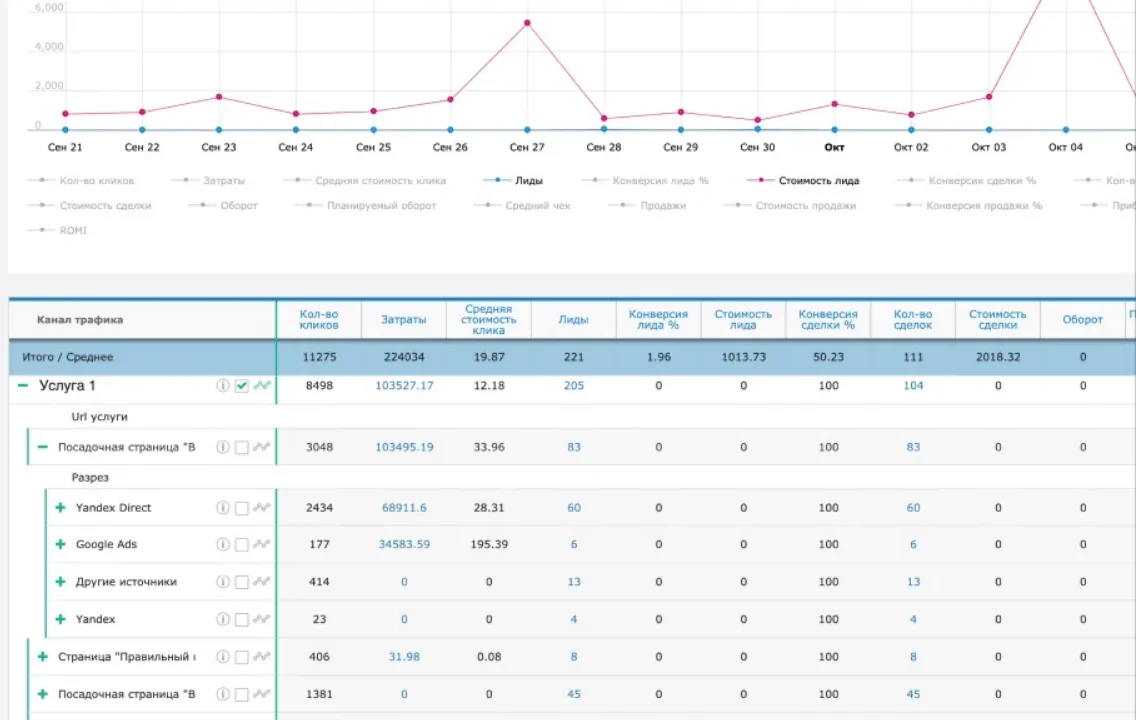Click chart icon in Google Ads row
The image size is (1136, 720).
click(262, 545)
